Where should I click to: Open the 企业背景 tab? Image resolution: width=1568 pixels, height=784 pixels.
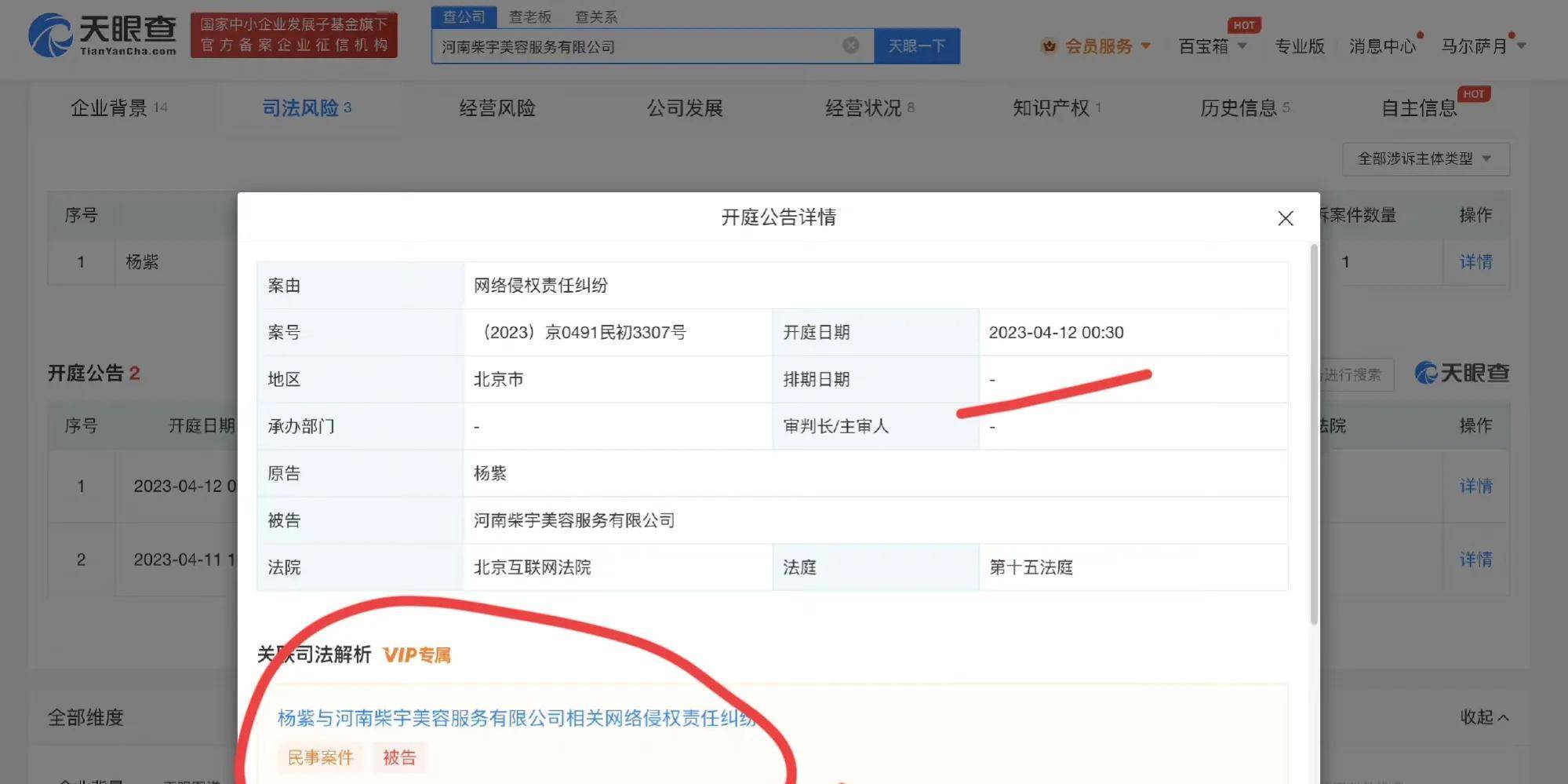(x=118, y=108)
